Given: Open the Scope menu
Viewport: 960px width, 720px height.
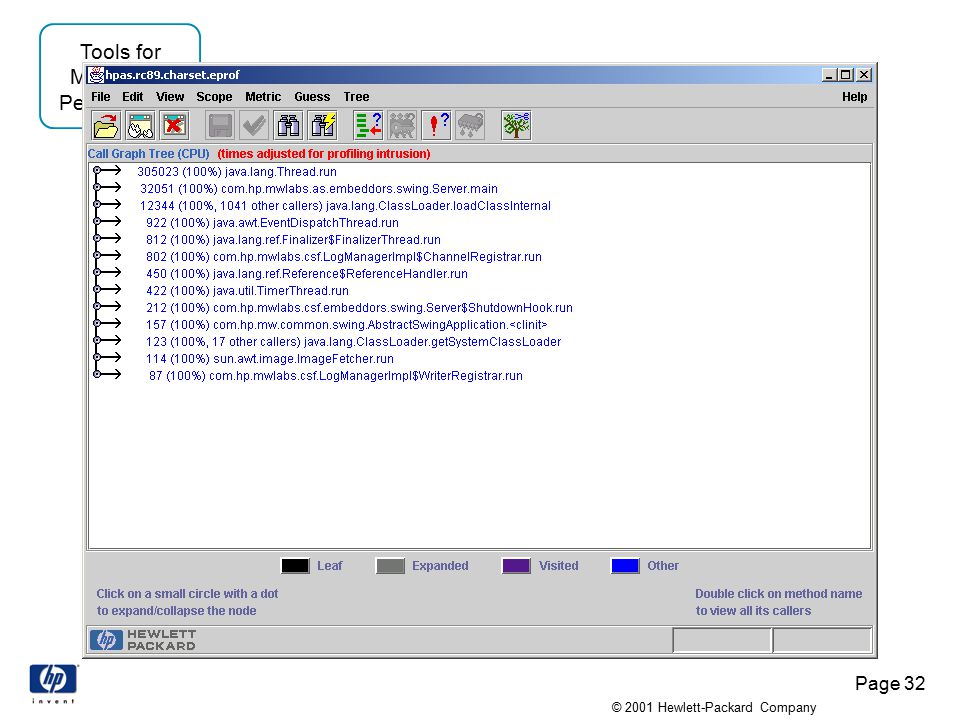Looking at the screenshot, I should pos(214,97).
